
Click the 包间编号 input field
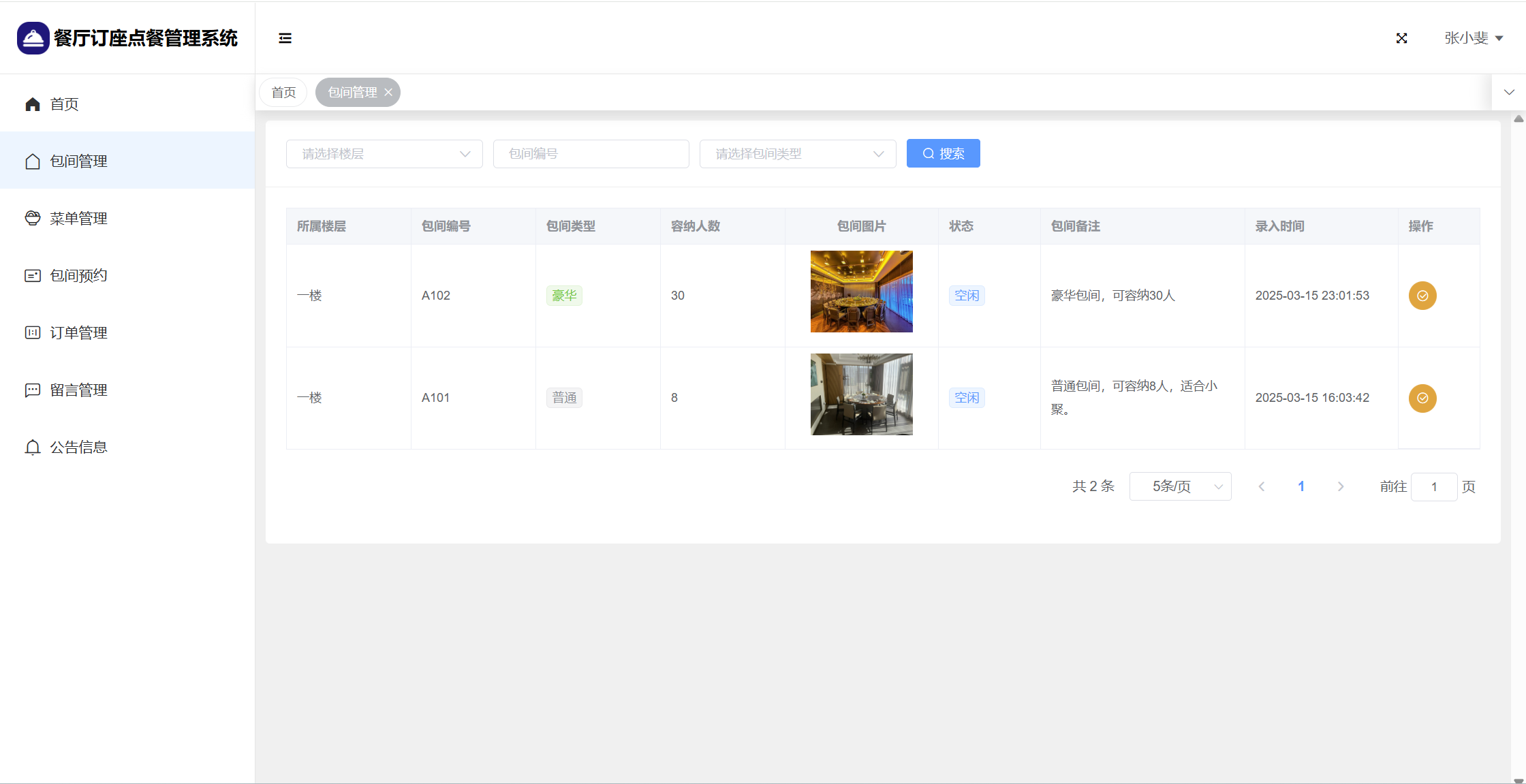point(591,154)
